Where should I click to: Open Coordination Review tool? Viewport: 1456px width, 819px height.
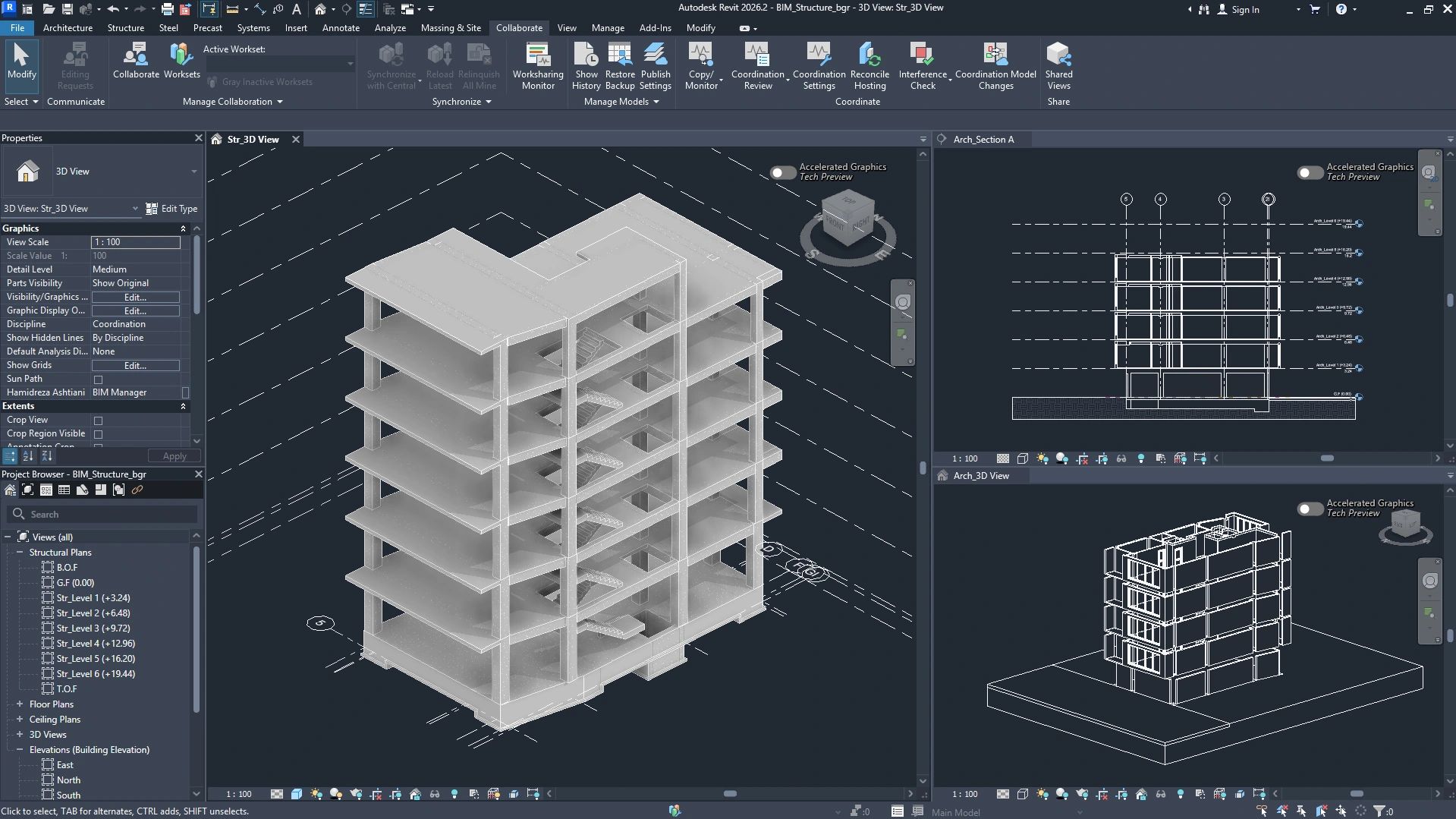[x=757, y=66]
